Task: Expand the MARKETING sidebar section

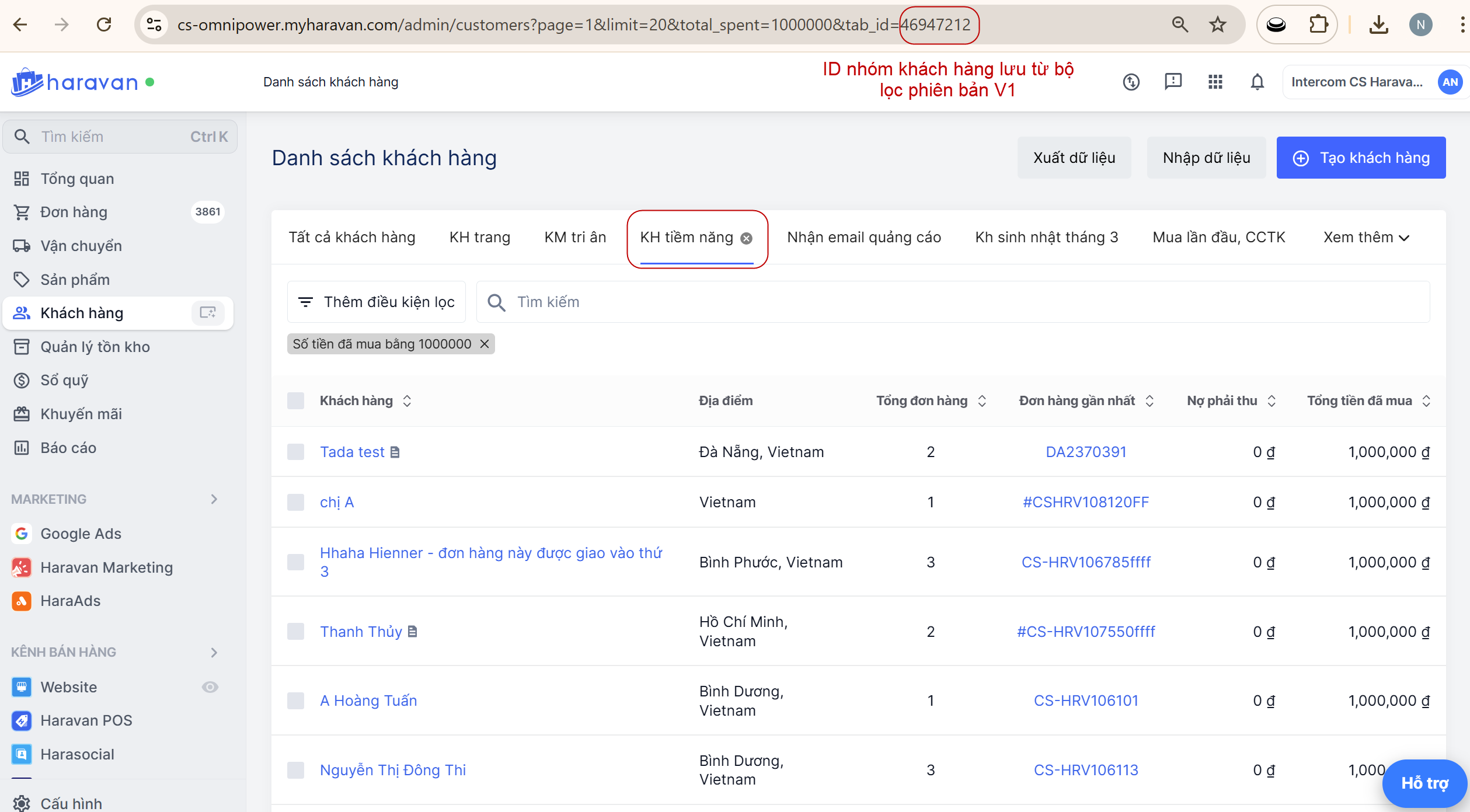Action: (214, 499)
